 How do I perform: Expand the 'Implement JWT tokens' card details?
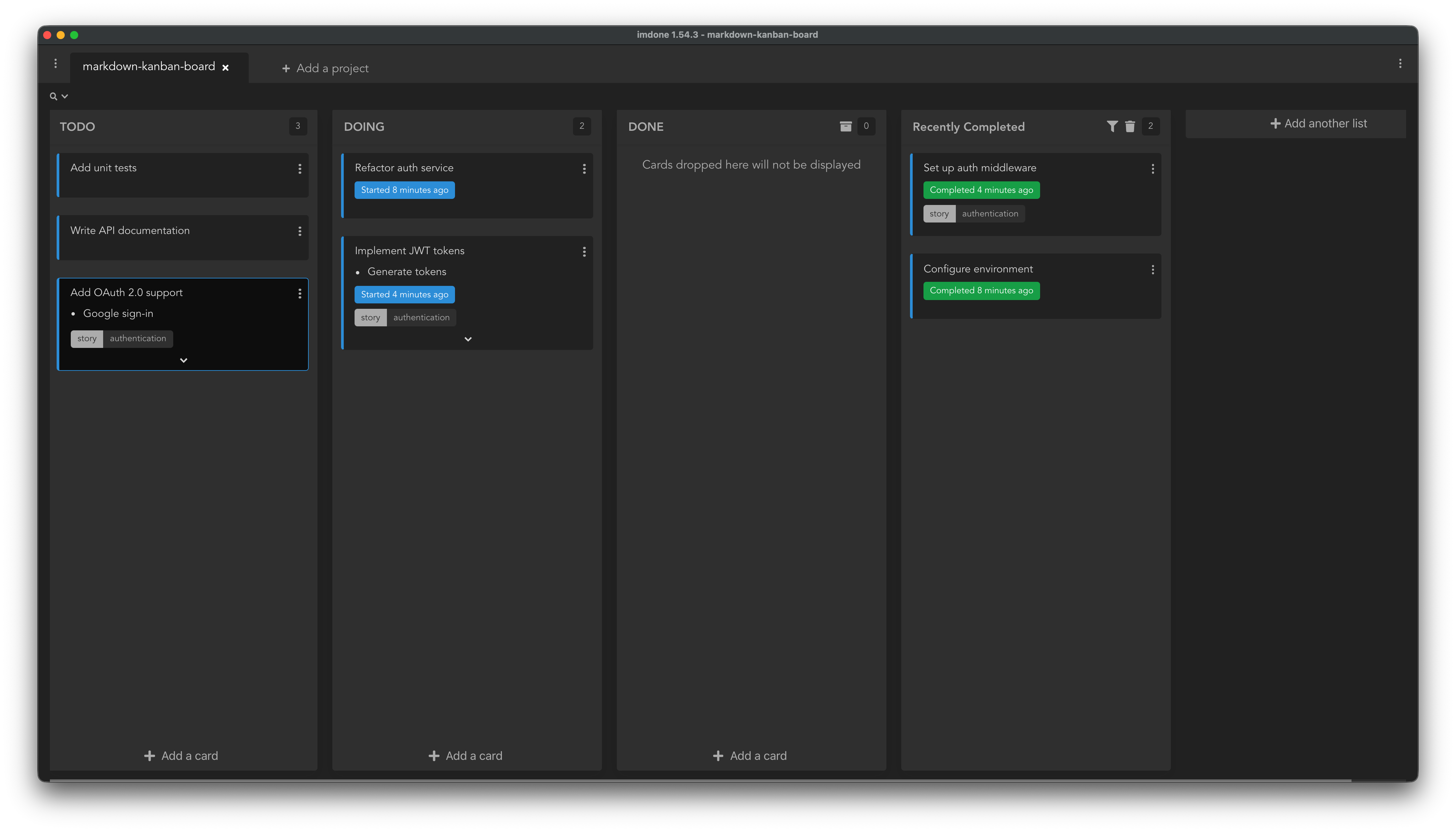(467, 339)
